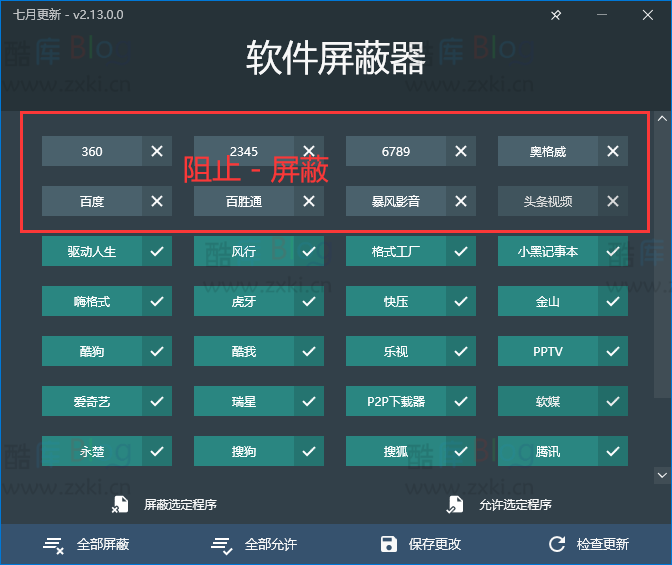Toggle the checkmark beside P2P下载器

click(x=461, y=401)
